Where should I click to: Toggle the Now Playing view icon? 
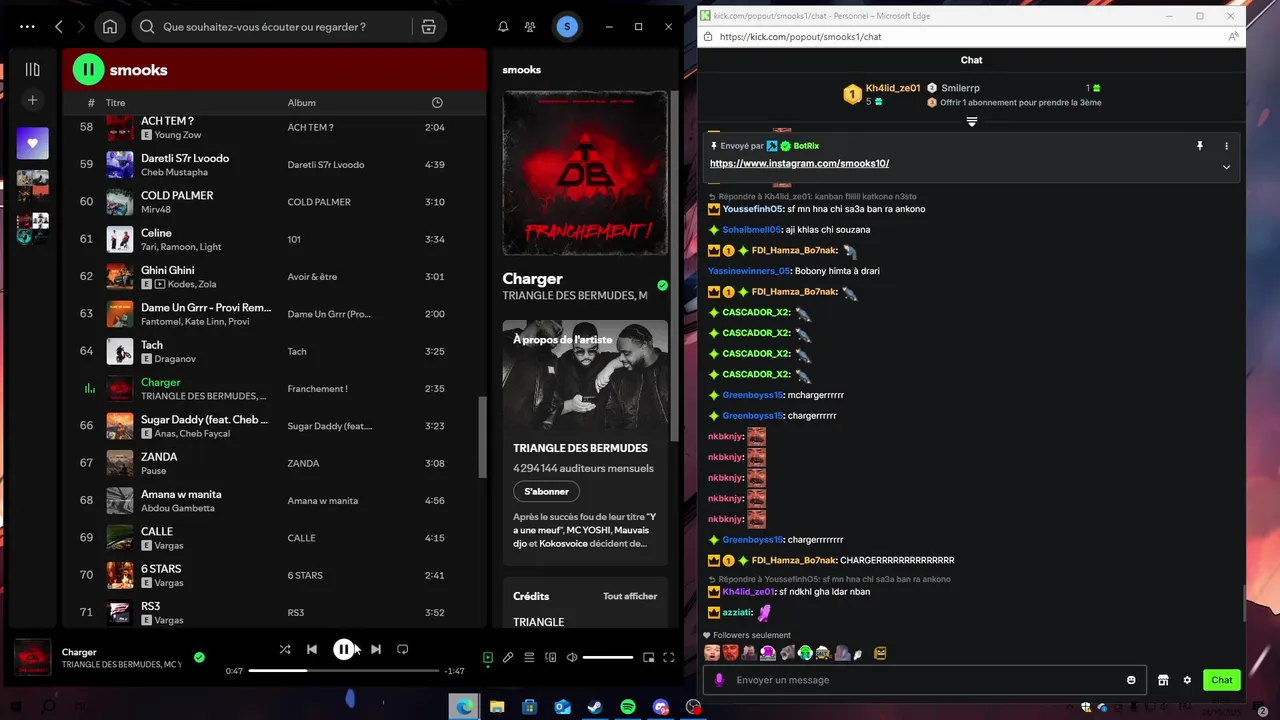pyautogui.click(x=488, y=657)
